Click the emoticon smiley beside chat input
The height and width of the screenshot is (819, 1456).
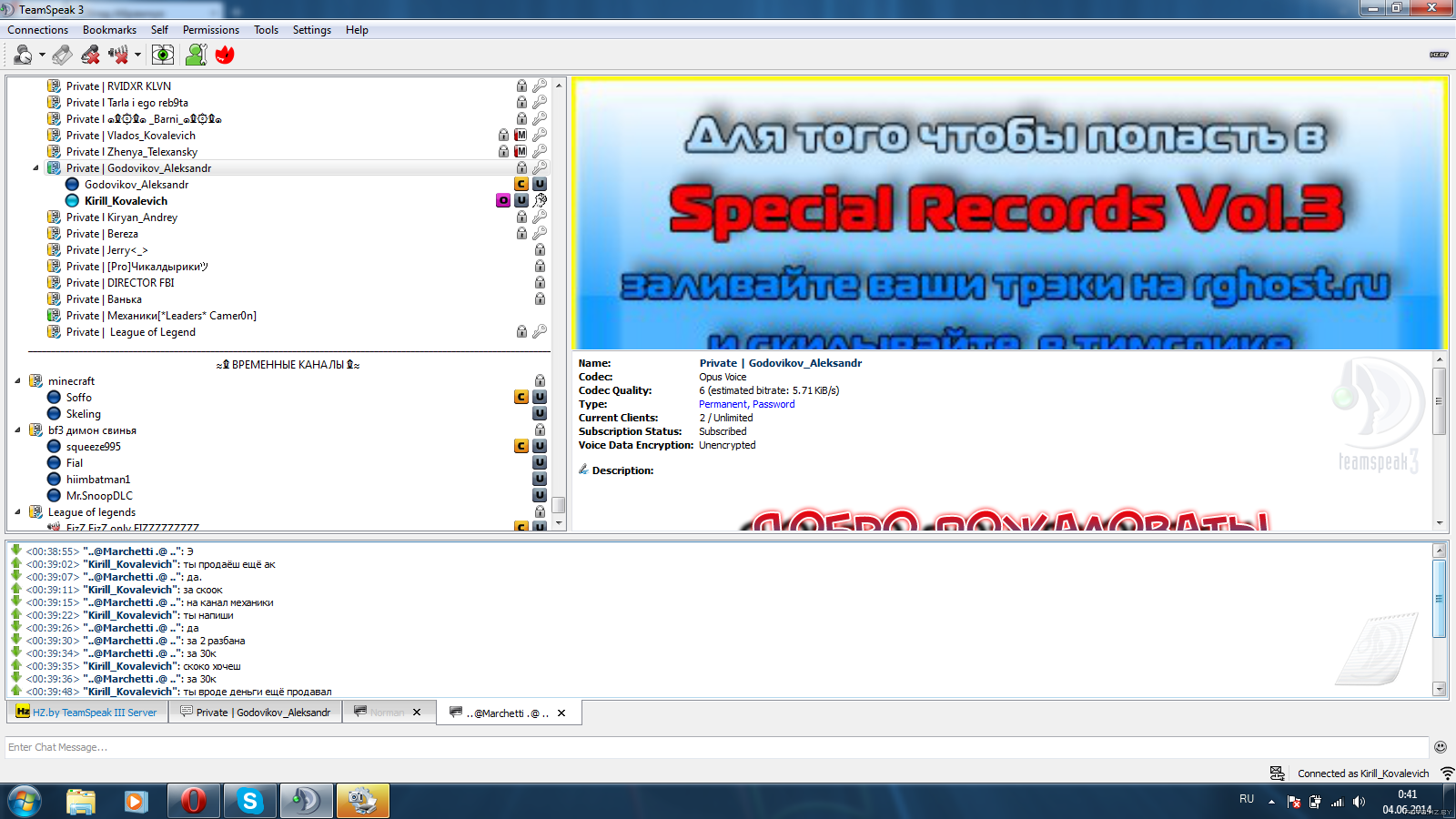pyautogui.click(x=1440, y=747)
